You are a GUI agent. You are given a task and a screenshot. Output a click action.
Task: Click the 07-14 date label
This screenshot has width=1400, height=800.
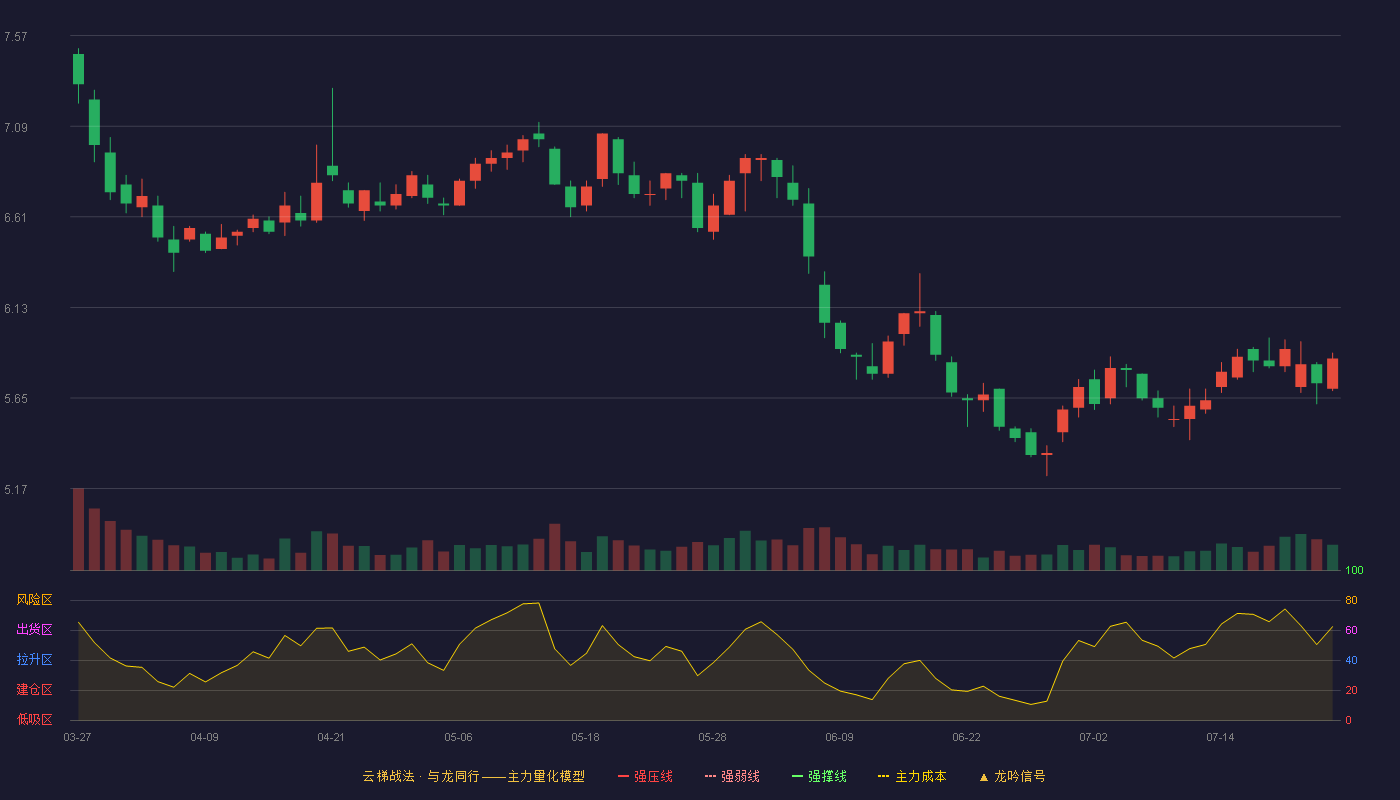click(1220, 737)
